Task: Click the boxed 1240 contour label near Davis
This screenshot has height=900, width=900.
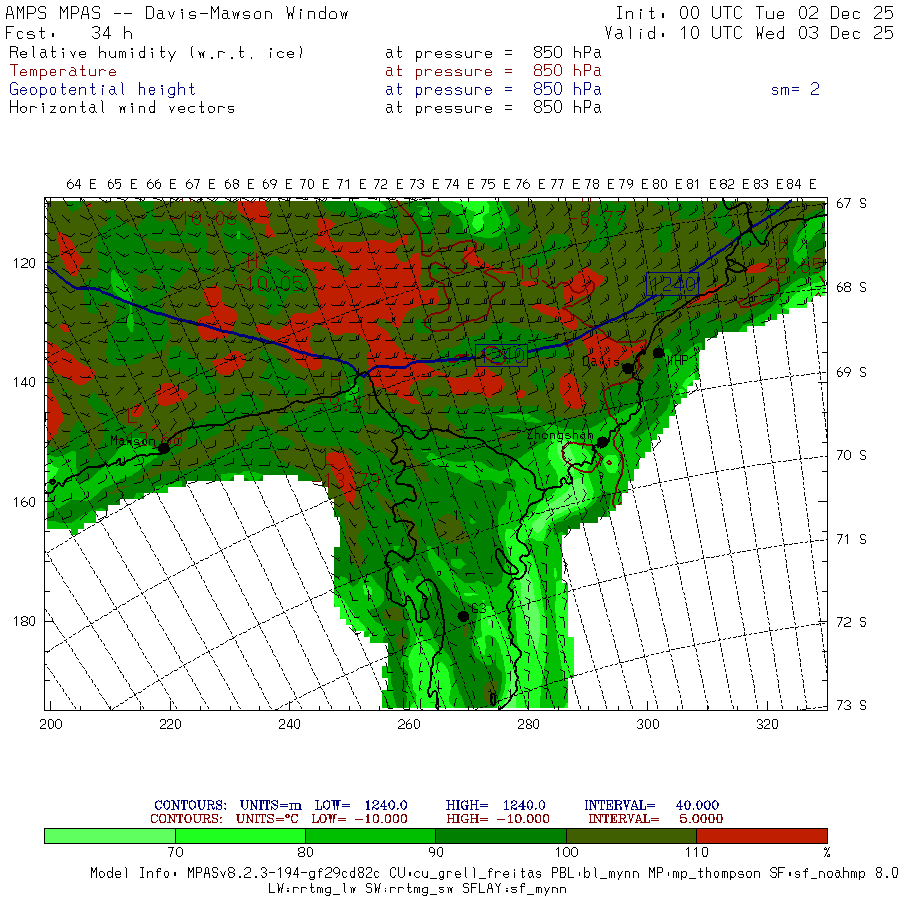Action: tap(672, 284)
